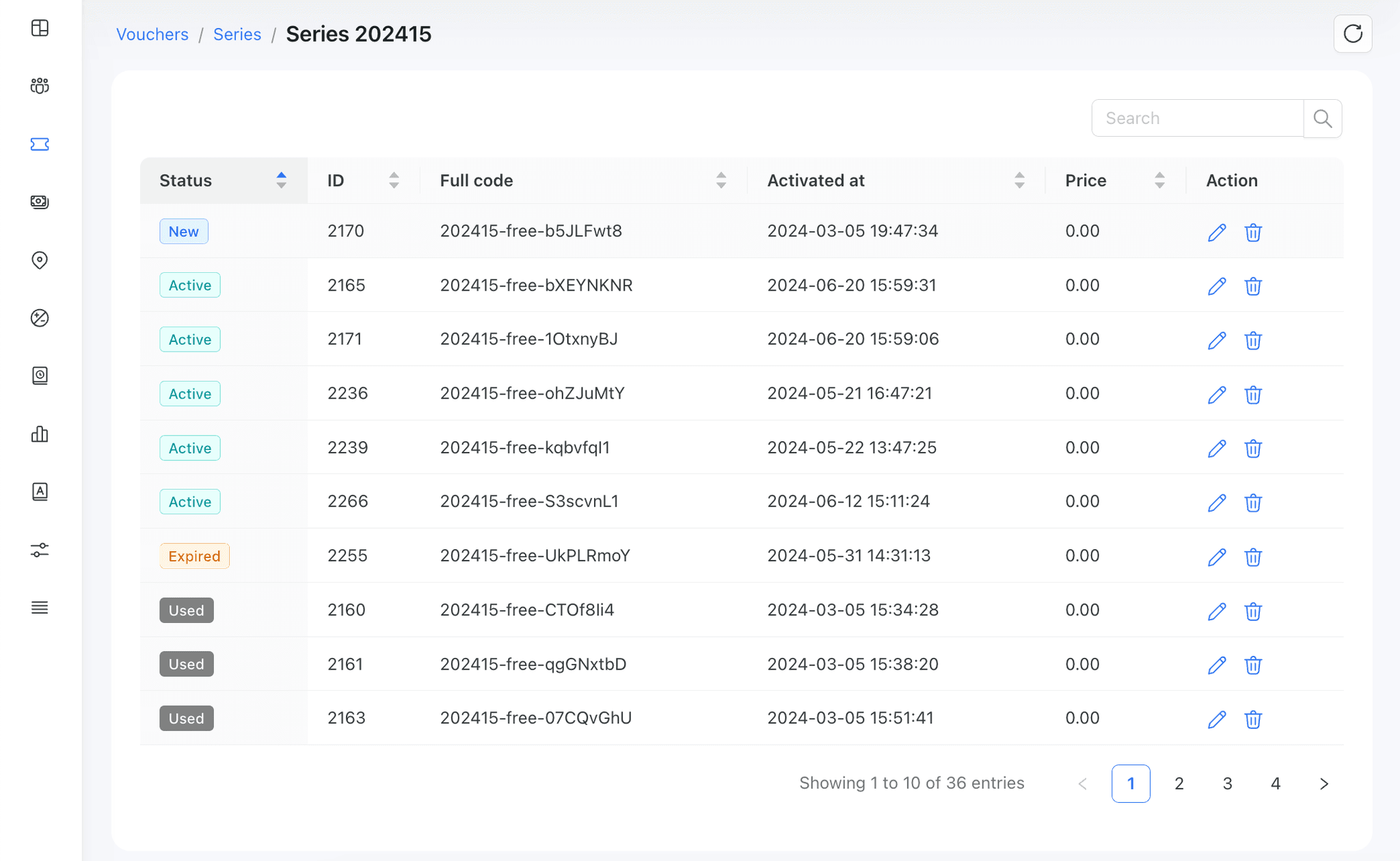Open the bar chart reports icon in sidebar

pyautogui.click(x=40, y=434)
